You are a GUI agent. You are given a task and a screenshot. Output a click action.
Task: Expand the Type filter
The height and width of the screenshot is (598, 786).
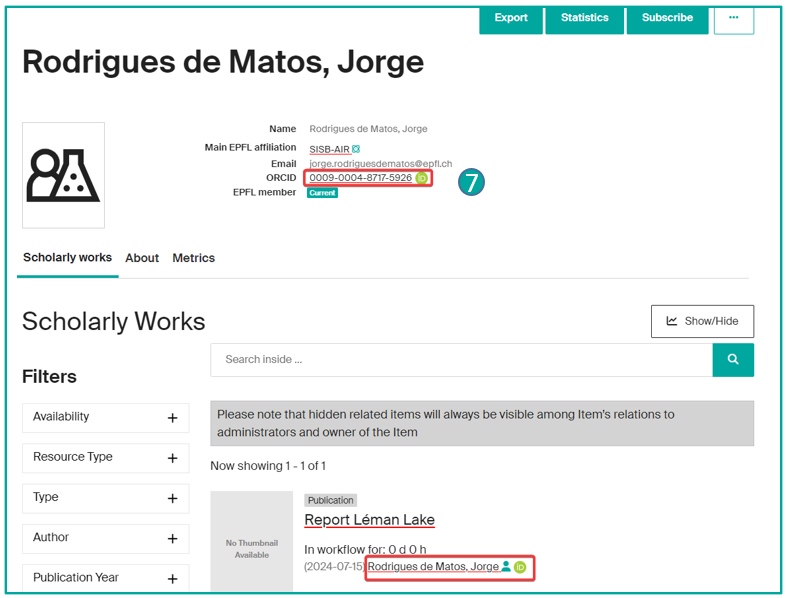[x=172, y=498]
